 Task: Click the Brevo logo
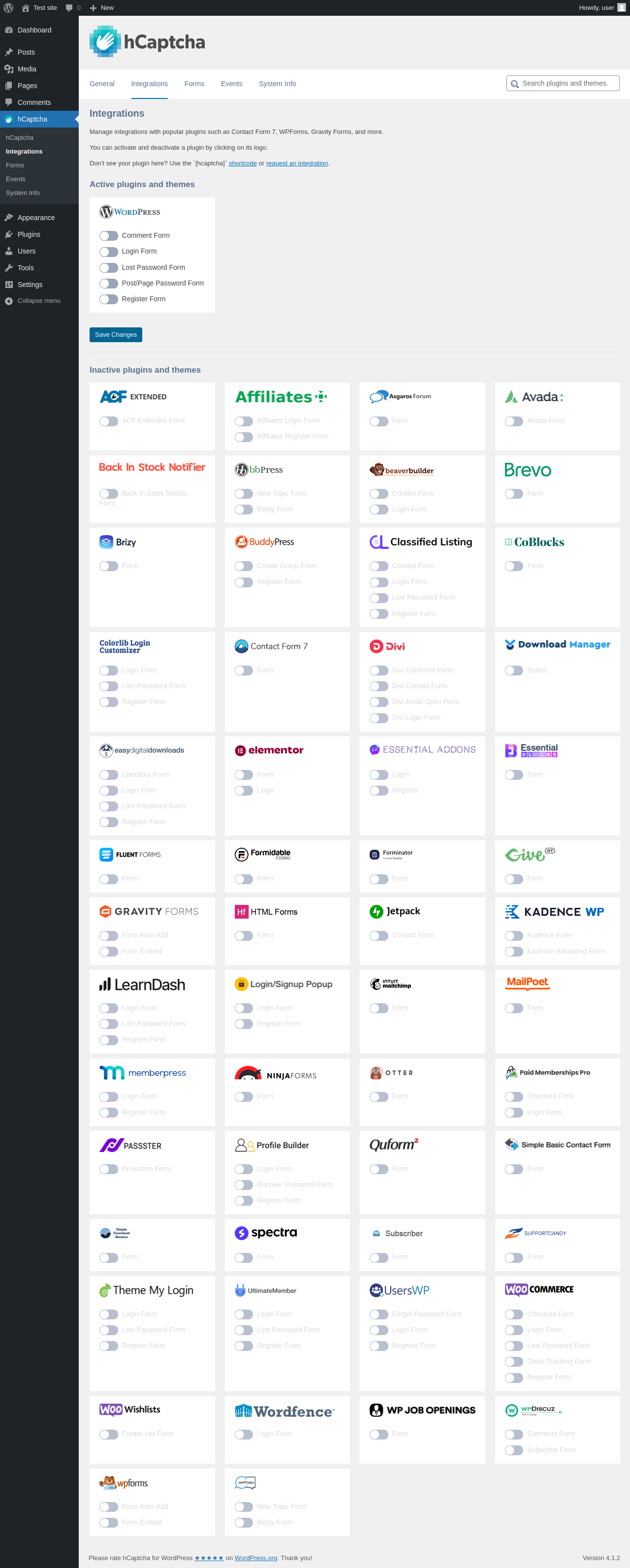(x=528, y=469)
